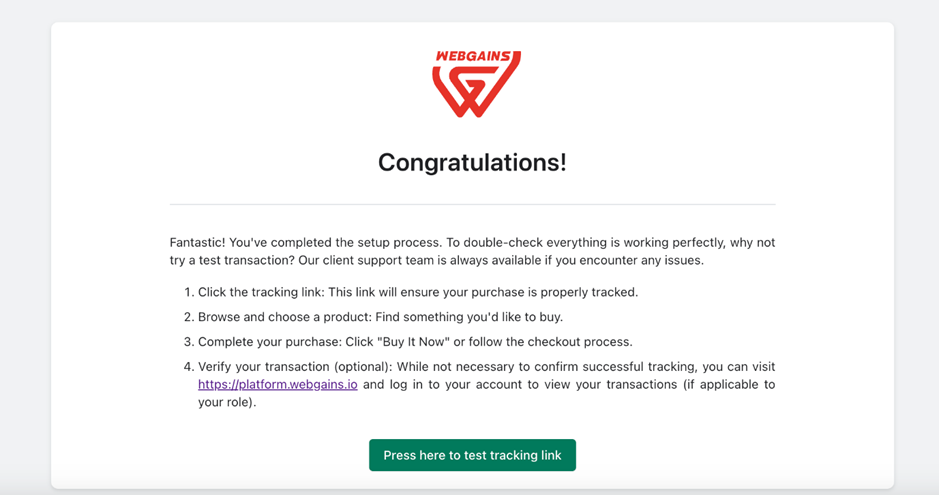Click the list number 3 marker
Screen dimensions: 939x495
click(188, 342)
